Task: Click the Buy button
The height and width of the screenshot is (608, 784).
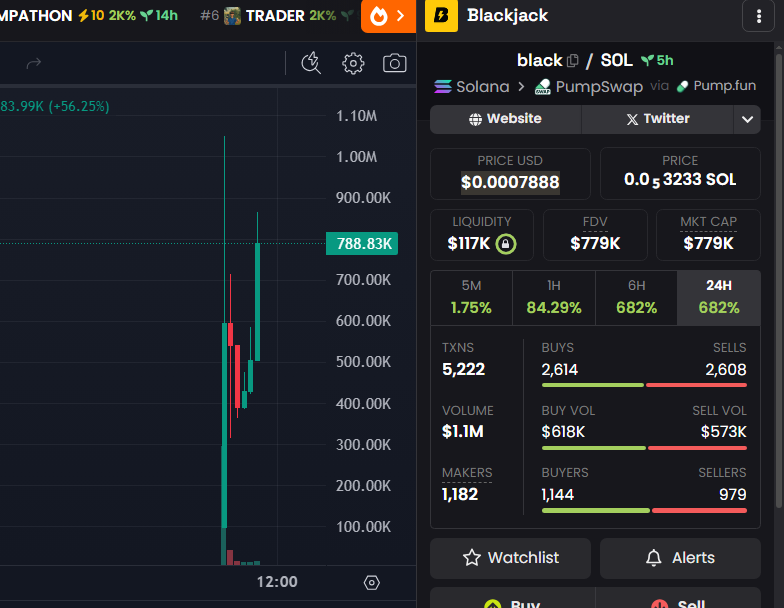Action: coord(512,599)
